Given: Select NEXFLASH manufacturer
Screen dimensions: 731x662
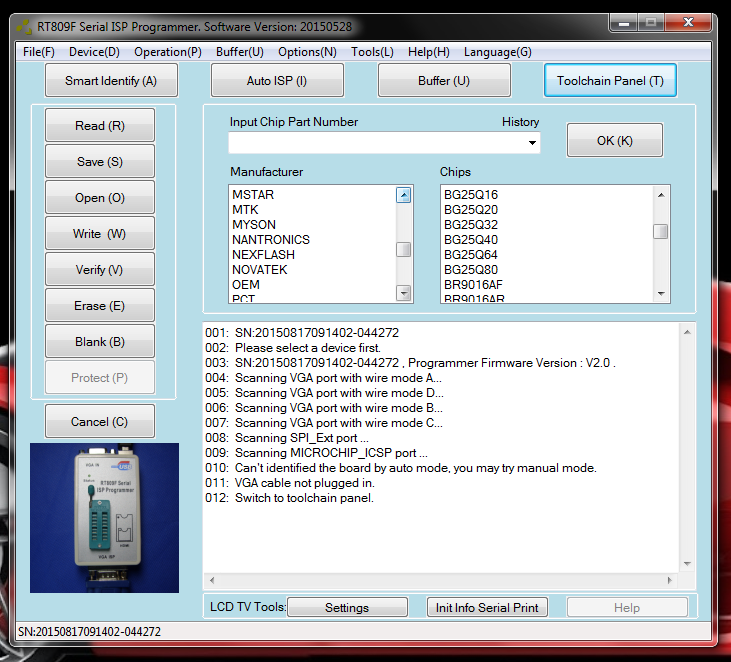Looking at the screenshot, I should (x=263, y=255).
